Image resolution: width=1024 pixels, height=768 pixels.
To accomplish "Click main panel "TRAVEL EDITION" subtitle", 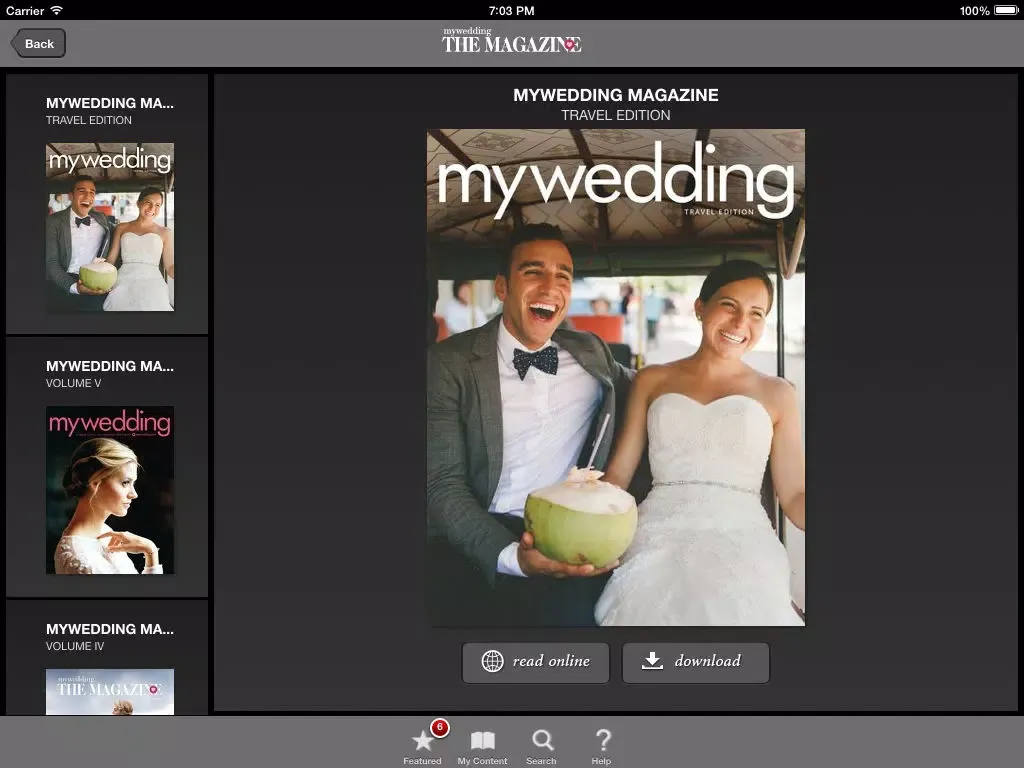I will pos(616,115).
